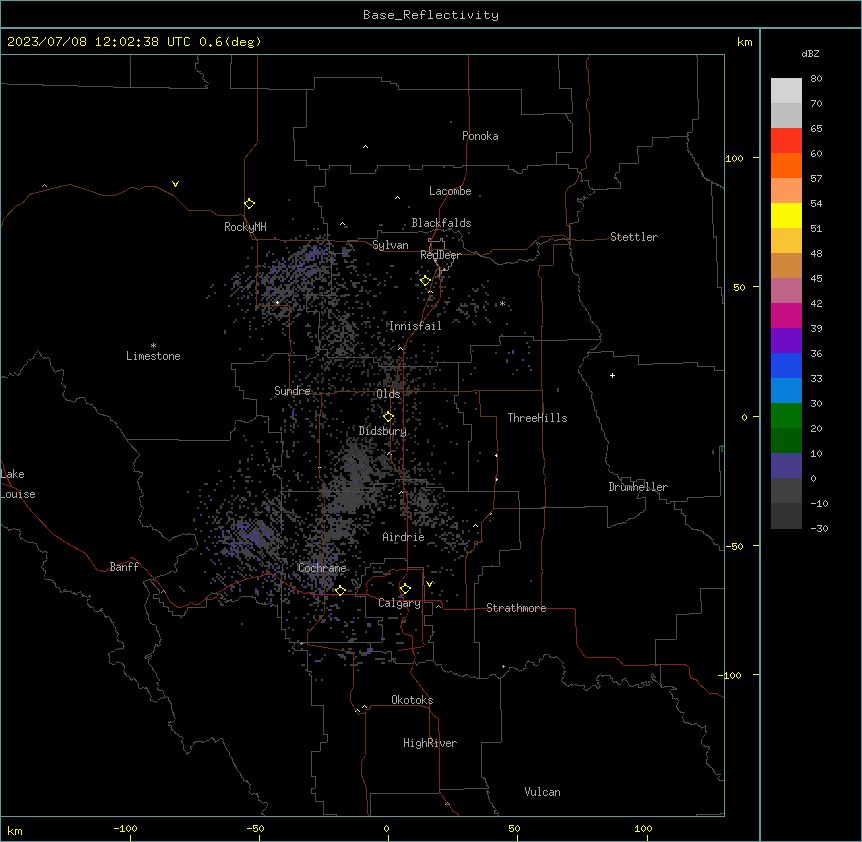
Task: Pick the yellow diamond marker below Cochrane
Action: click(340, 591)
